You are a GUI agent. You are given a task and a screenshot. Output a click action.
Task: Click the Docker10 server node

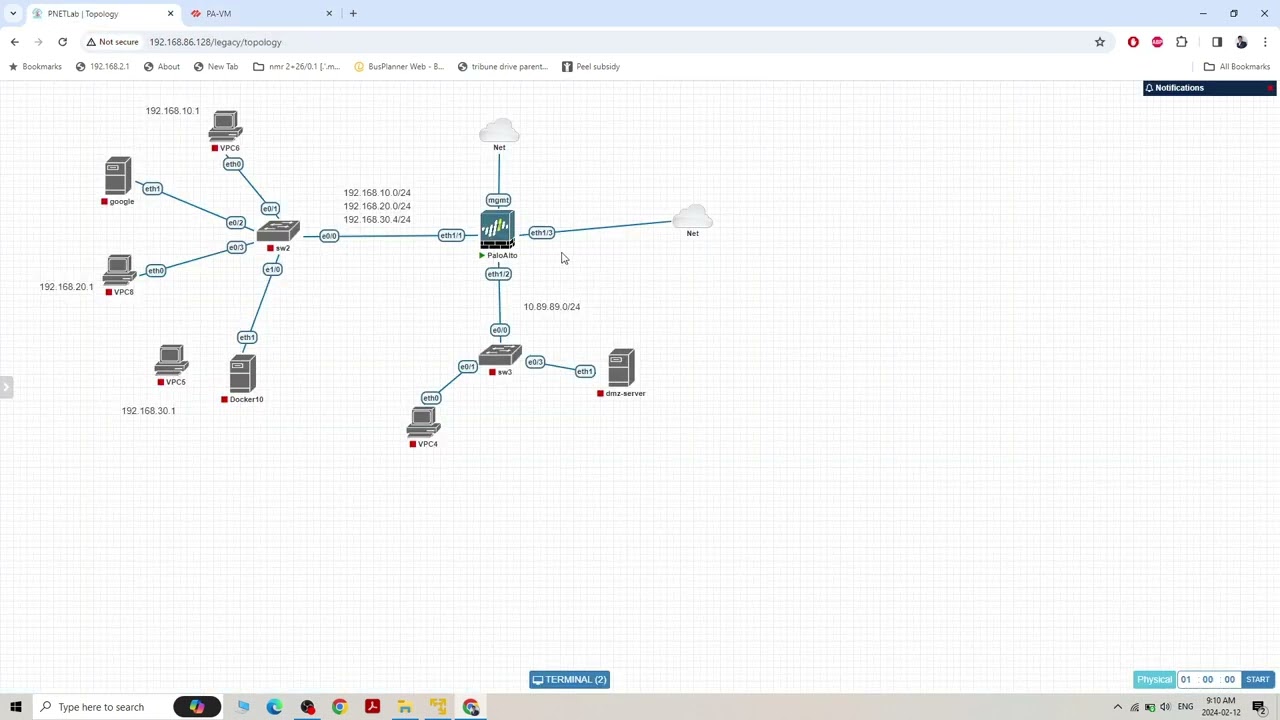242,375
